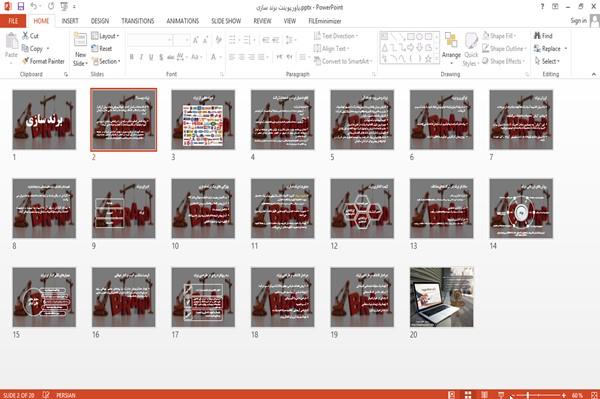The height and width of the screenshot is (399, 600).
Task: Open the Text Direction dropdown
Action: click(x=336, y=36)
